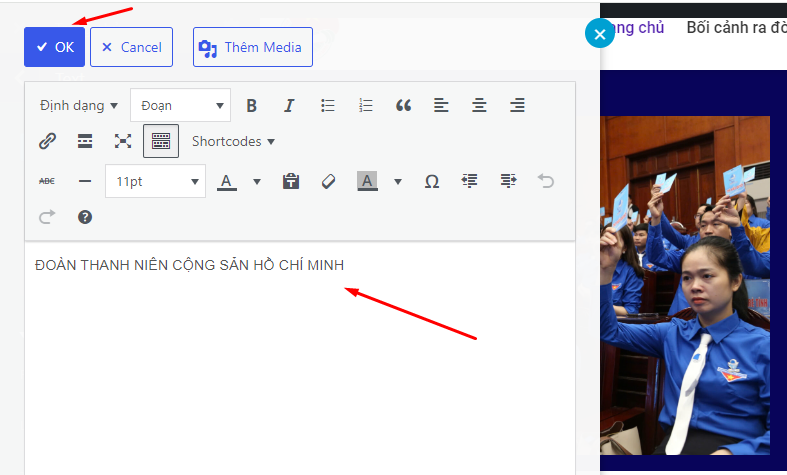The width and height of the screenshot is (787, 475).
Task: Click inside the text editor area
Action: pos(300,358)
